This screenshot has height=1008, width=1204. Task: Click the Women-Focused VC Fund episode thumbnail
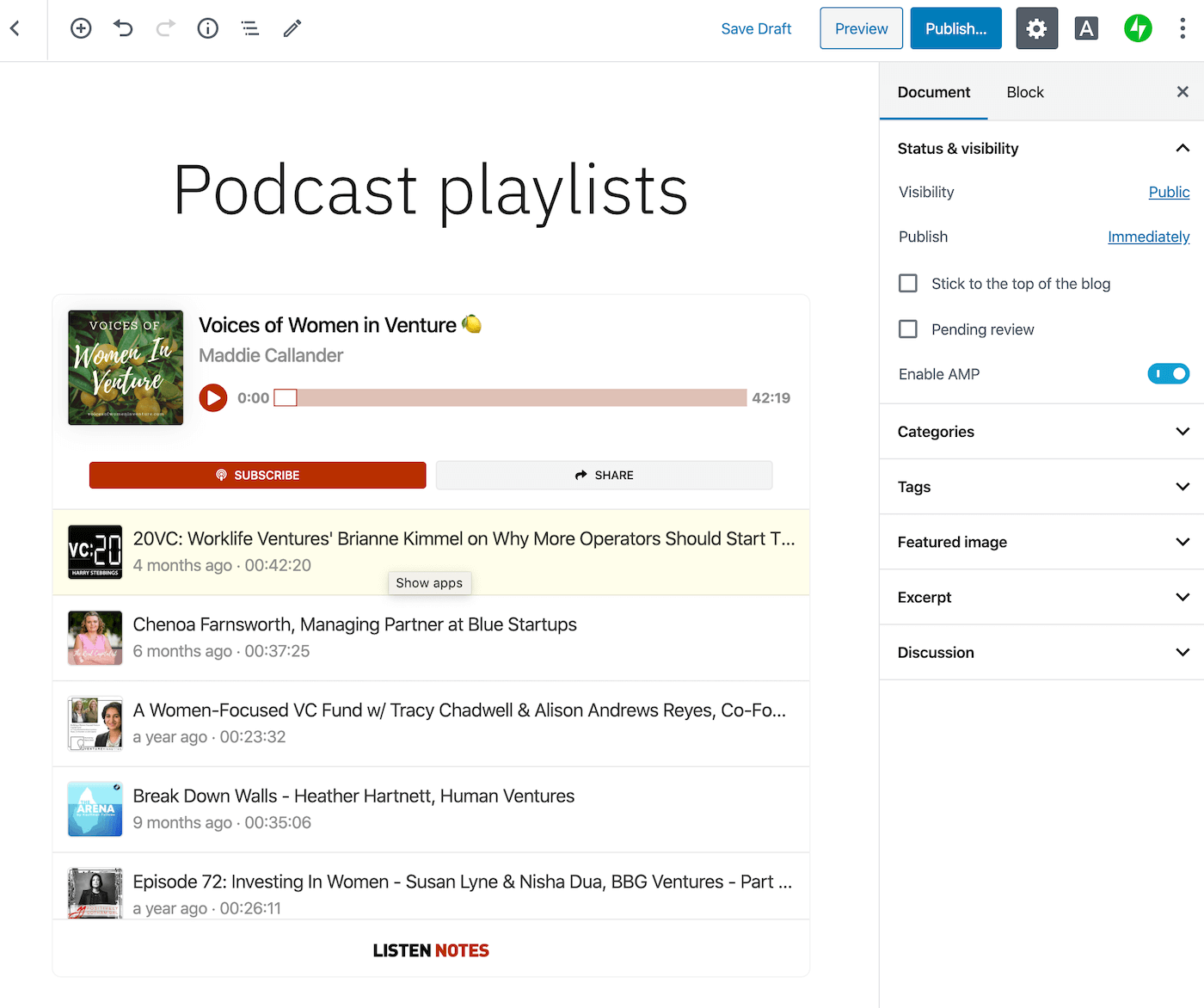click(95, 723)
